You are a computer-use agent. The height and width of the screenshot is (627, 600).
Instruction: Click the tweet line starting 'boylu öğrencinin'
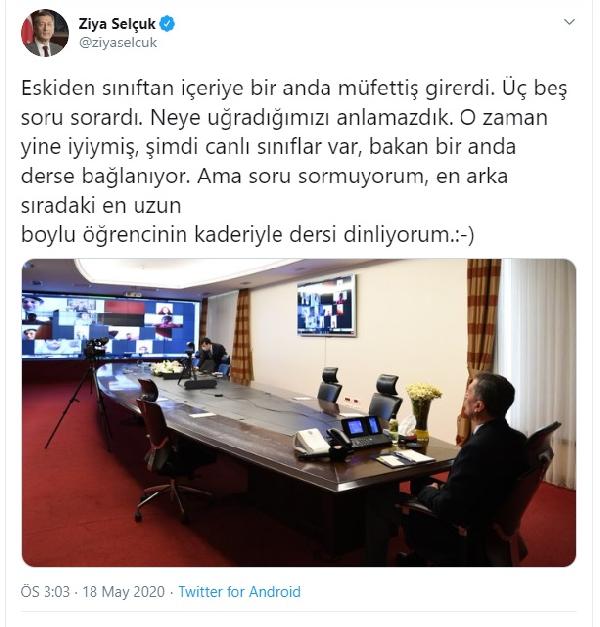248,235
